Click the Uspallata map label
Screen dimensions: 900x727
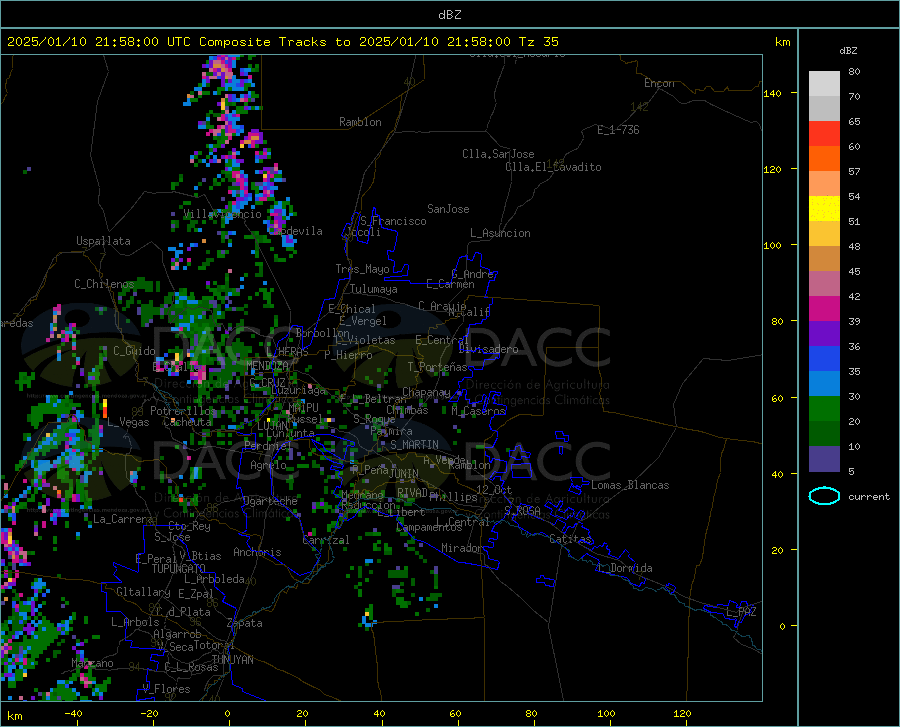pyautogui.click(x=103, y=241)
